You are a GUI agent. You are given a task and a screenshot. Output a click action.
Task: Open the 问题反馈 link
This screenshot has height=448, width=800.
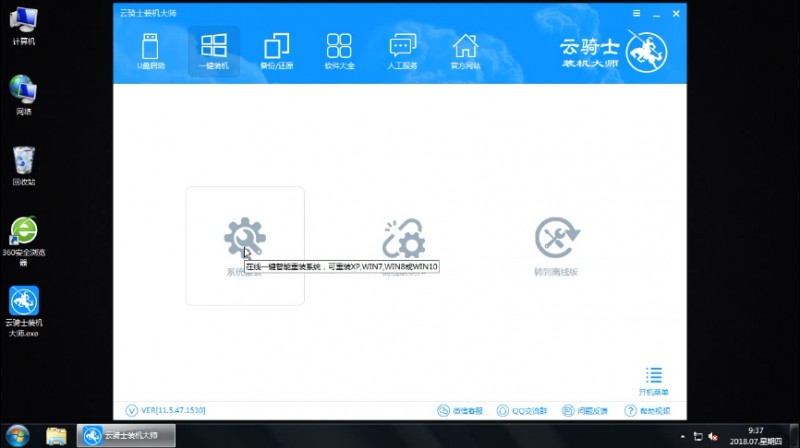click(585, 411)
